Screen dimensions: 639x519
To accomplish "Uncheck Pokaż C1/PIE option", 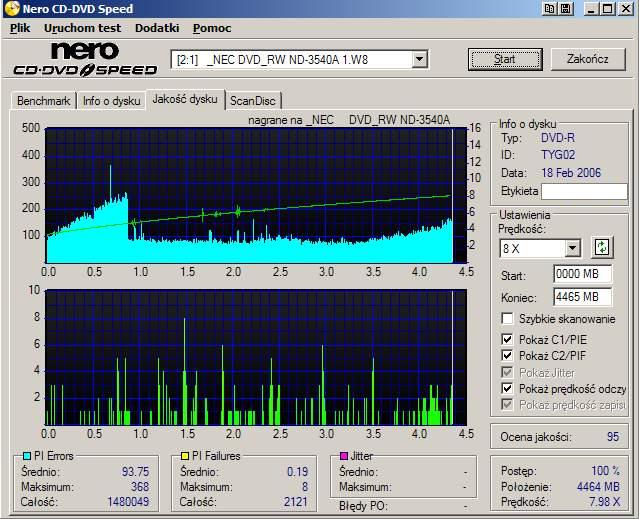I will 507,339.
